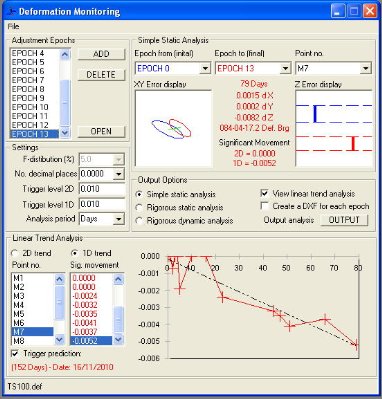Click the Point no. list scroll down arrow

pos(59,340)
